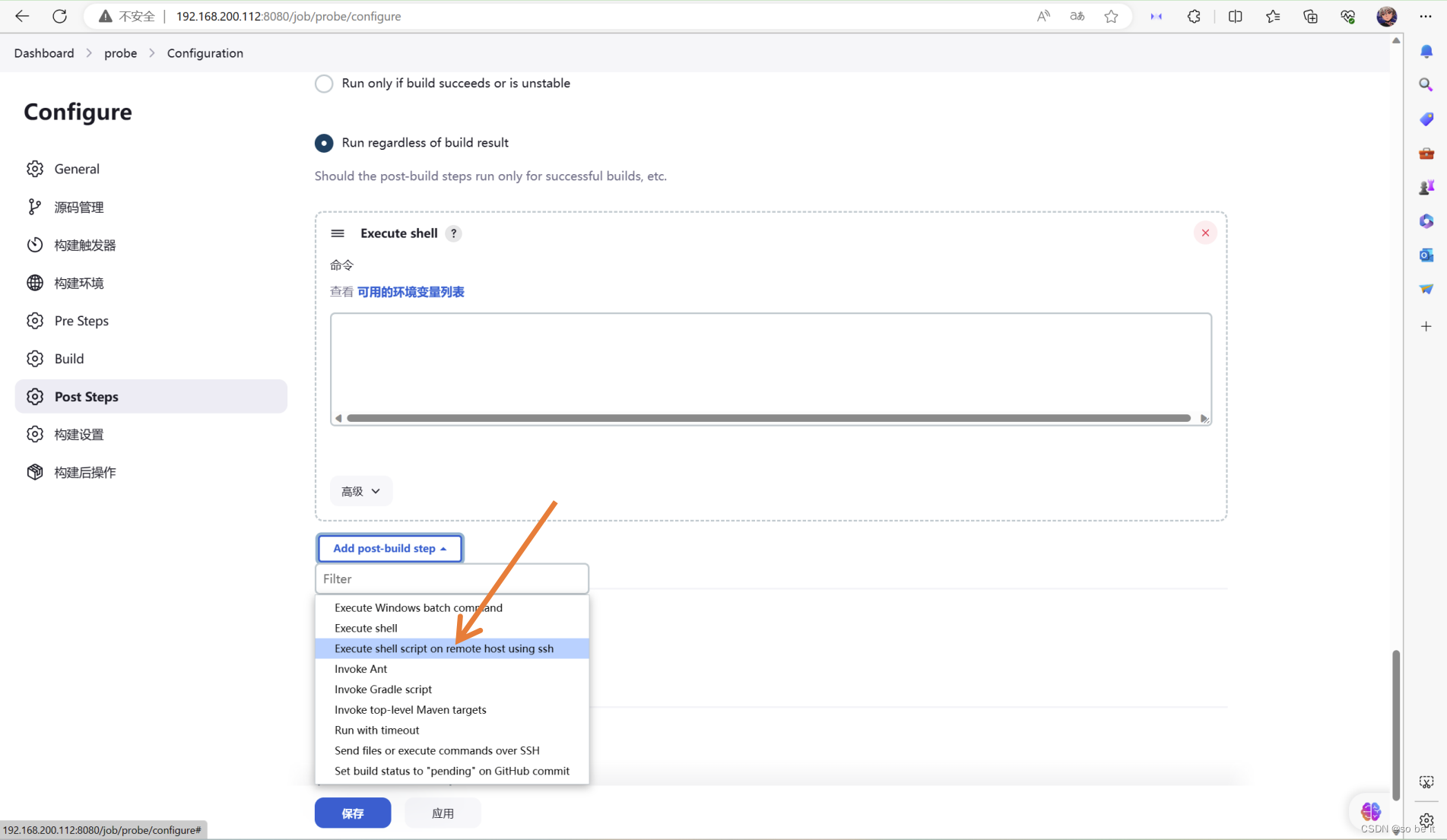The image size is (1447, 840).
Task: Open the sidebar search icon
Action: tap(1426, 84)
